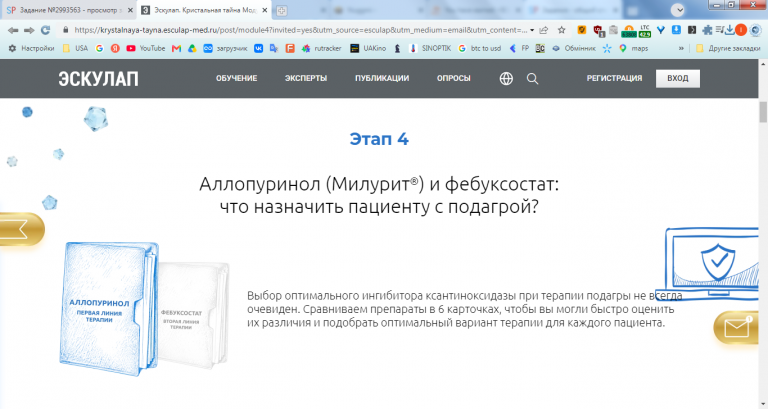Open the ОБУЧЕНИЕ menu item
Screen dimensions: 768x409
pos(237,78)
